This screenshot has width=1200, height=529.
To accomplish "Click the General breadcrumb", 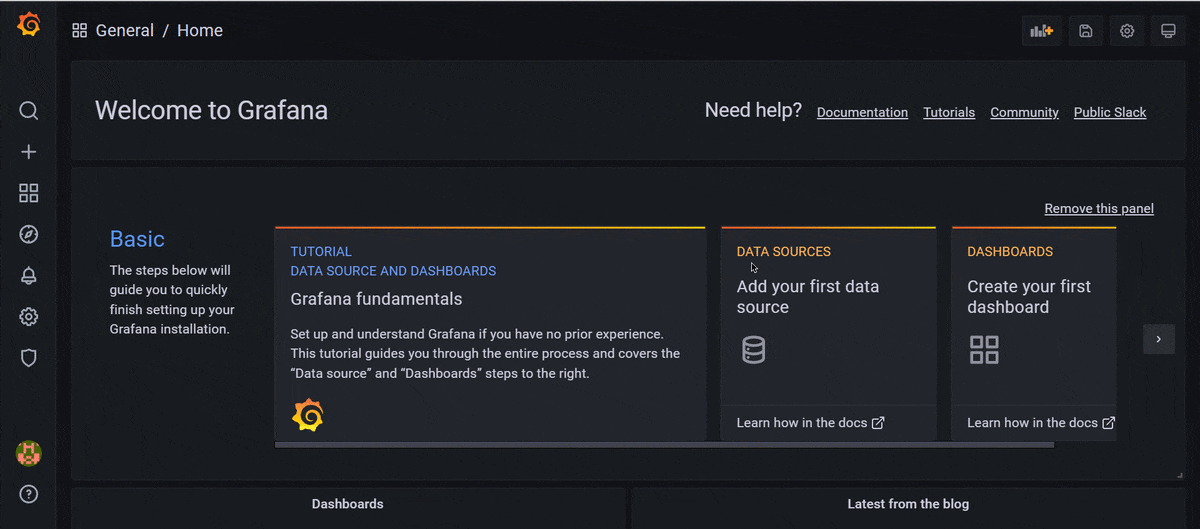I will coord(125,31).
